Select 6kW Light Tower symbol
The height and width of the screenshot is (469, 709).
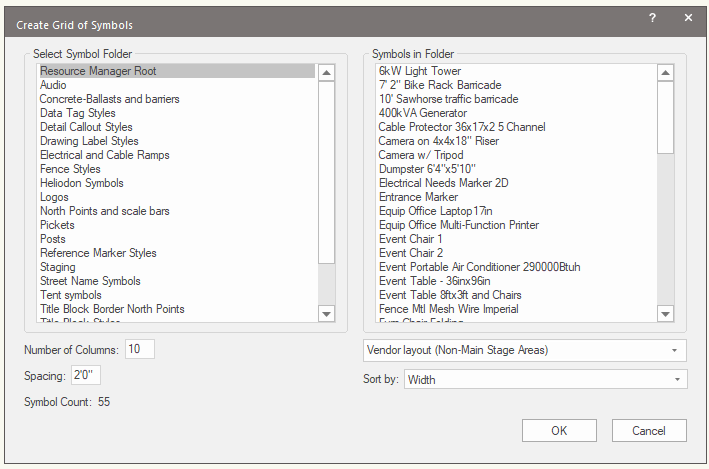tap(419, 71)
